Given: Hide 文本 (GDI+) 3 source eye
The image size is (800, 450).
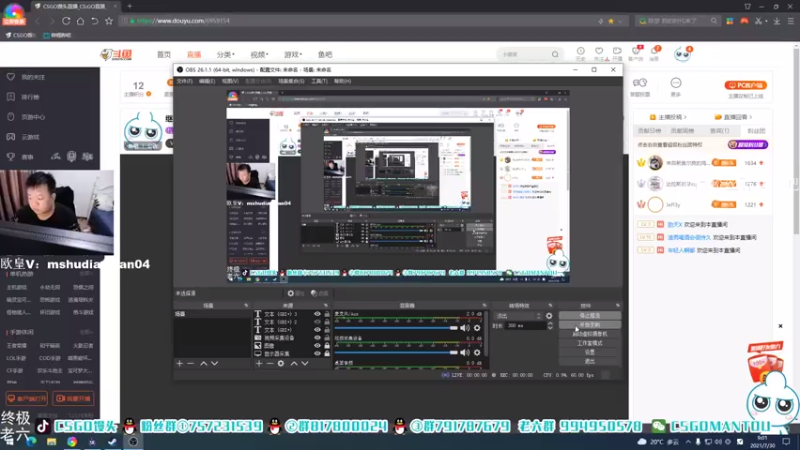Looking at the screenshot, I should click(x=317, y=314).
